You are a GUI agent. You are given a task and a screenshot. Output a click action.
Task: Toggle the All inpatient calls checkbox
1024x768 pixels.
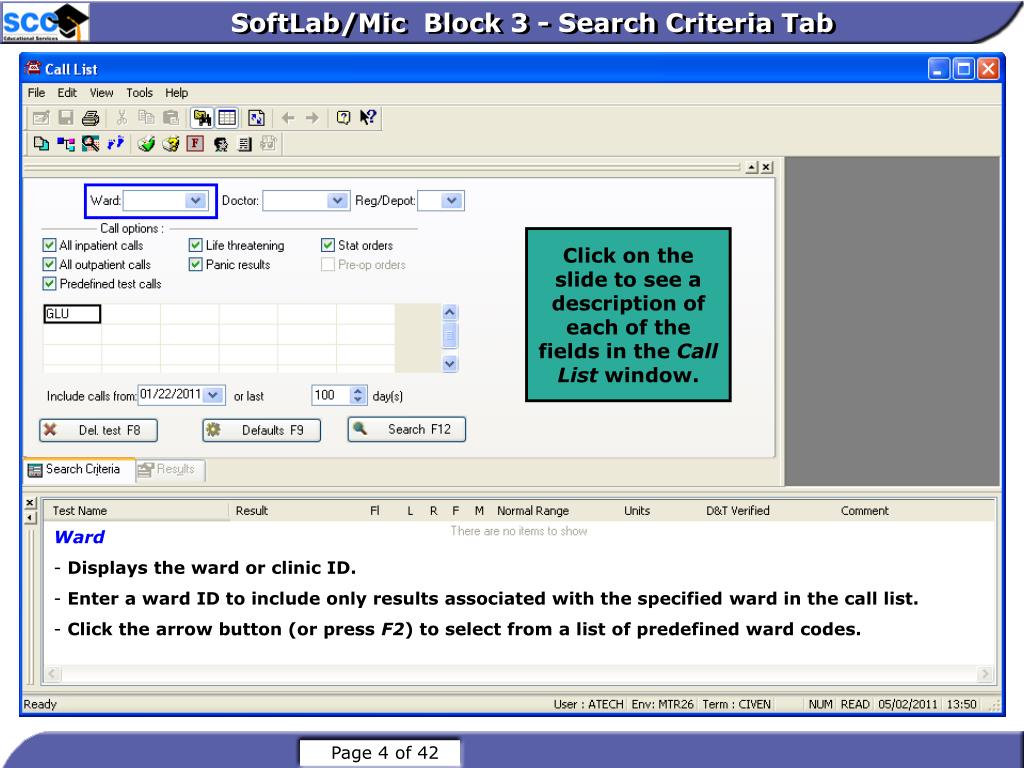pyautogui.click(x=49, y=246)
